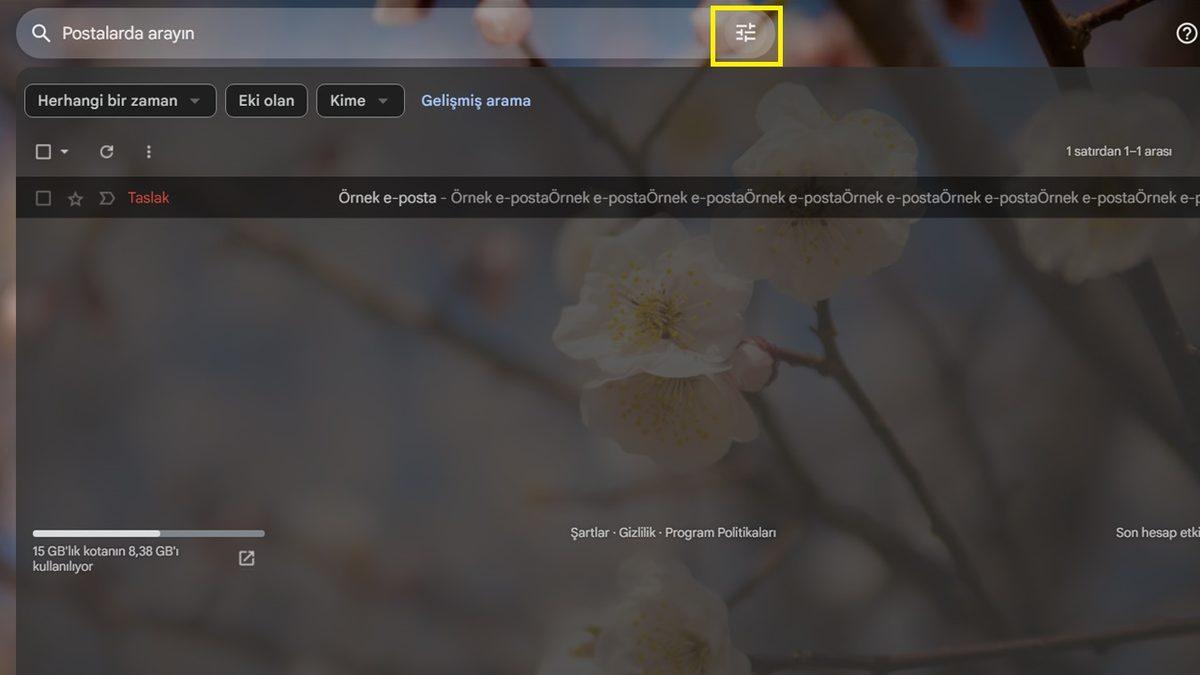This screenshot has height=675, width=1200.
Task: Tick the select-all checkbox in the toolbar
Action: point(43,152)
